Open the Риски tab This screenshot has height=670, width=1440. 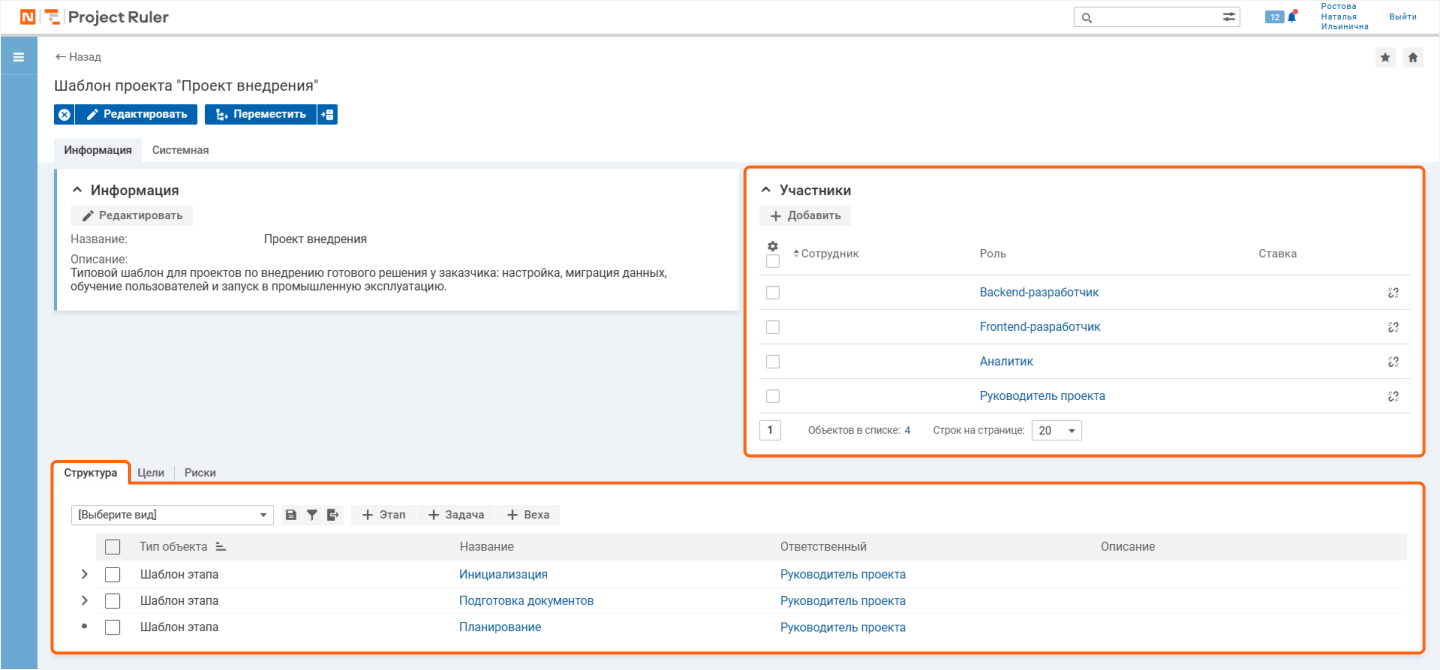200,473
